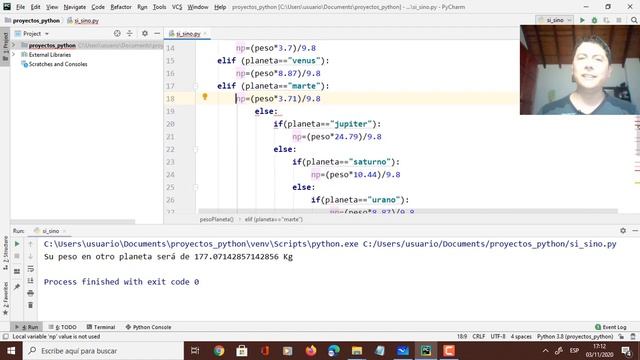The height and width of the screenshot is (360, 640).
Task: Collapse all in Project panel toolbar
Action: [130, 33]
